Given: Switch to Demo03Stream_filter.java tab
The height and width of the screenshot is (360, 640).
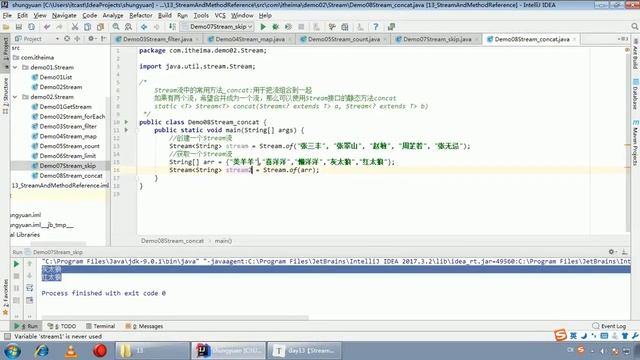Looking at the screenshot, I should 157,39.
